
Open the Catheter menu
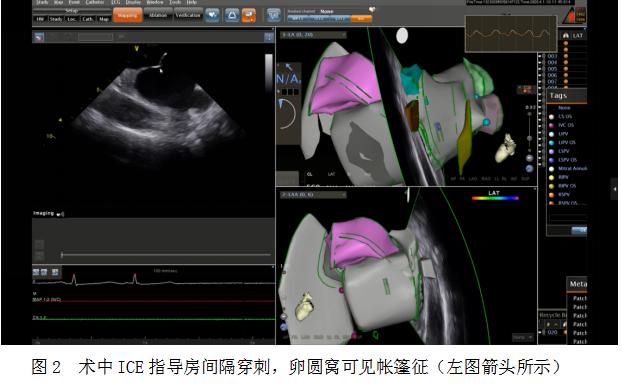[x=95, y=2]
